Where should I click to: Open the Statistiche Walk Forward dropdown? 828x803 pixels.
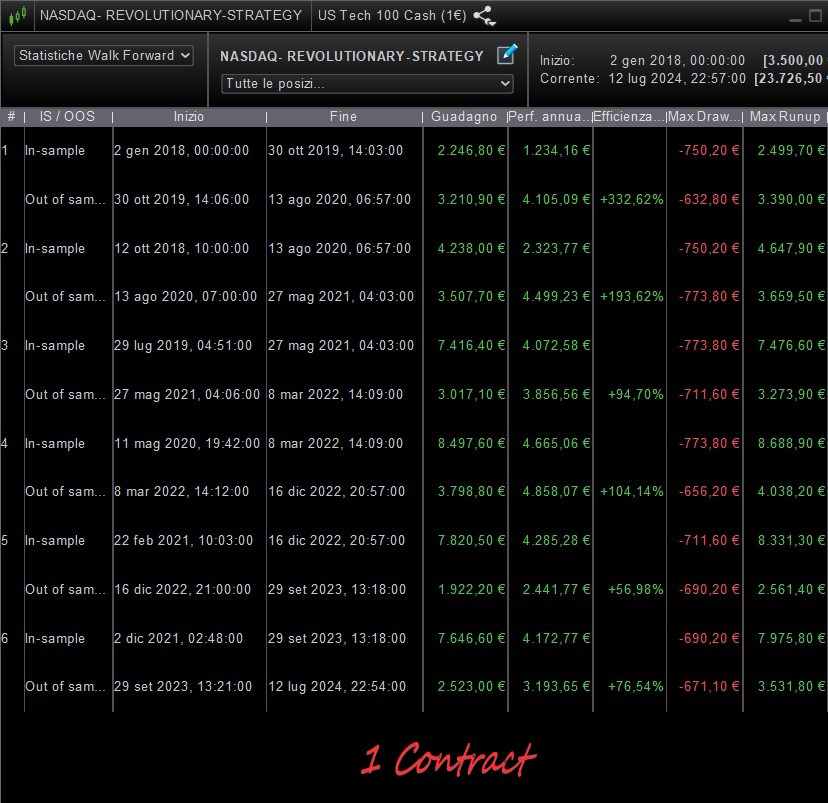(104, 55)
